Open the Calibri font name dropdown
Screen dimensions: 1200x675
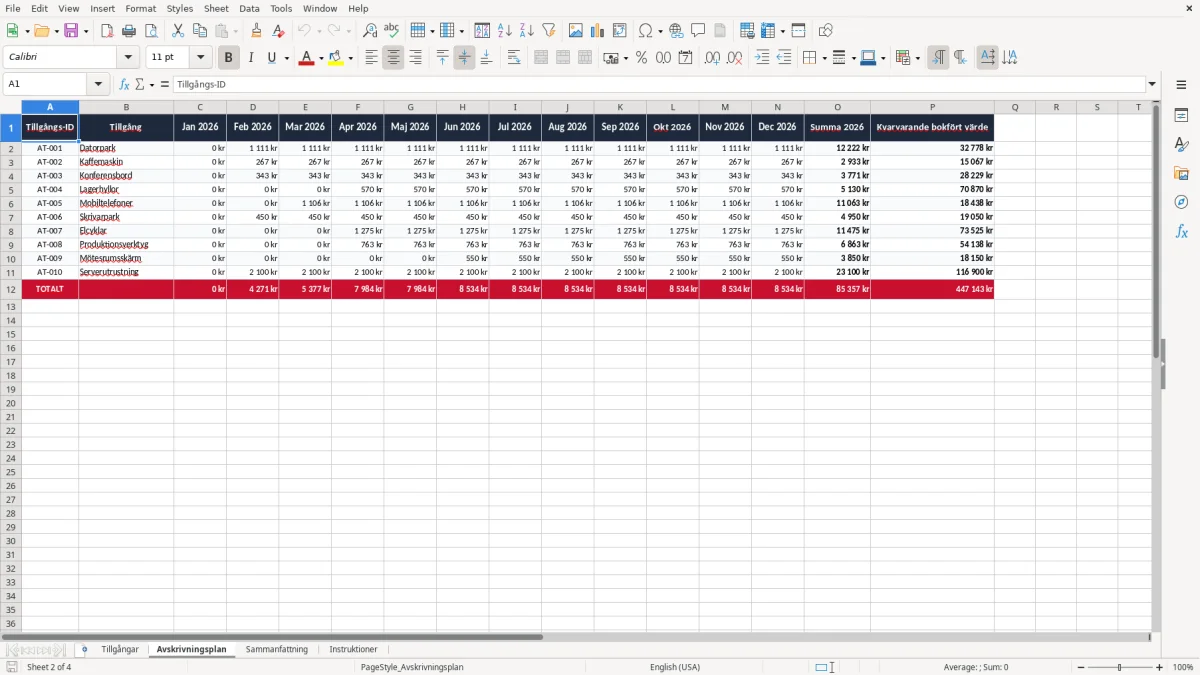click(x=128, y=58)
